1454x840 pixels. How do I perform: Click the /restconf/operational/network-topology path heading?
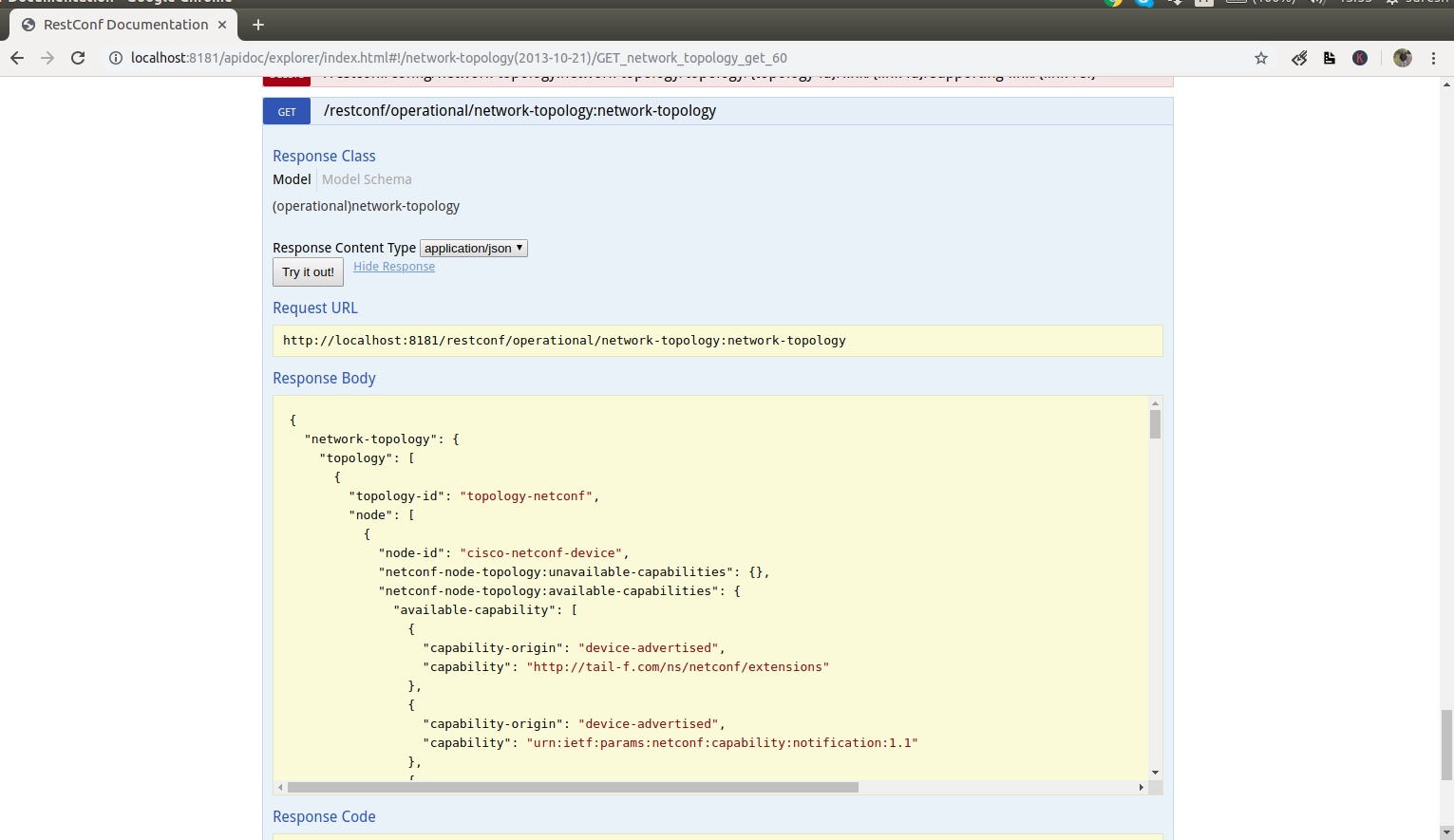519,111
